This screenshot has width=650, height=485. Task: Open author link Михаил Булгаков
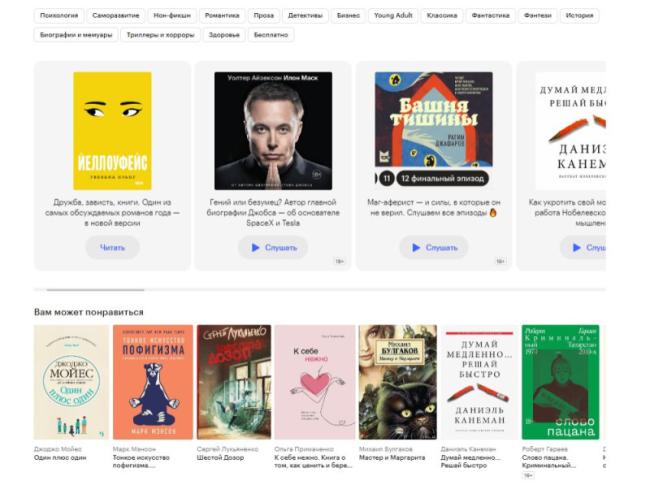[385, 449]
